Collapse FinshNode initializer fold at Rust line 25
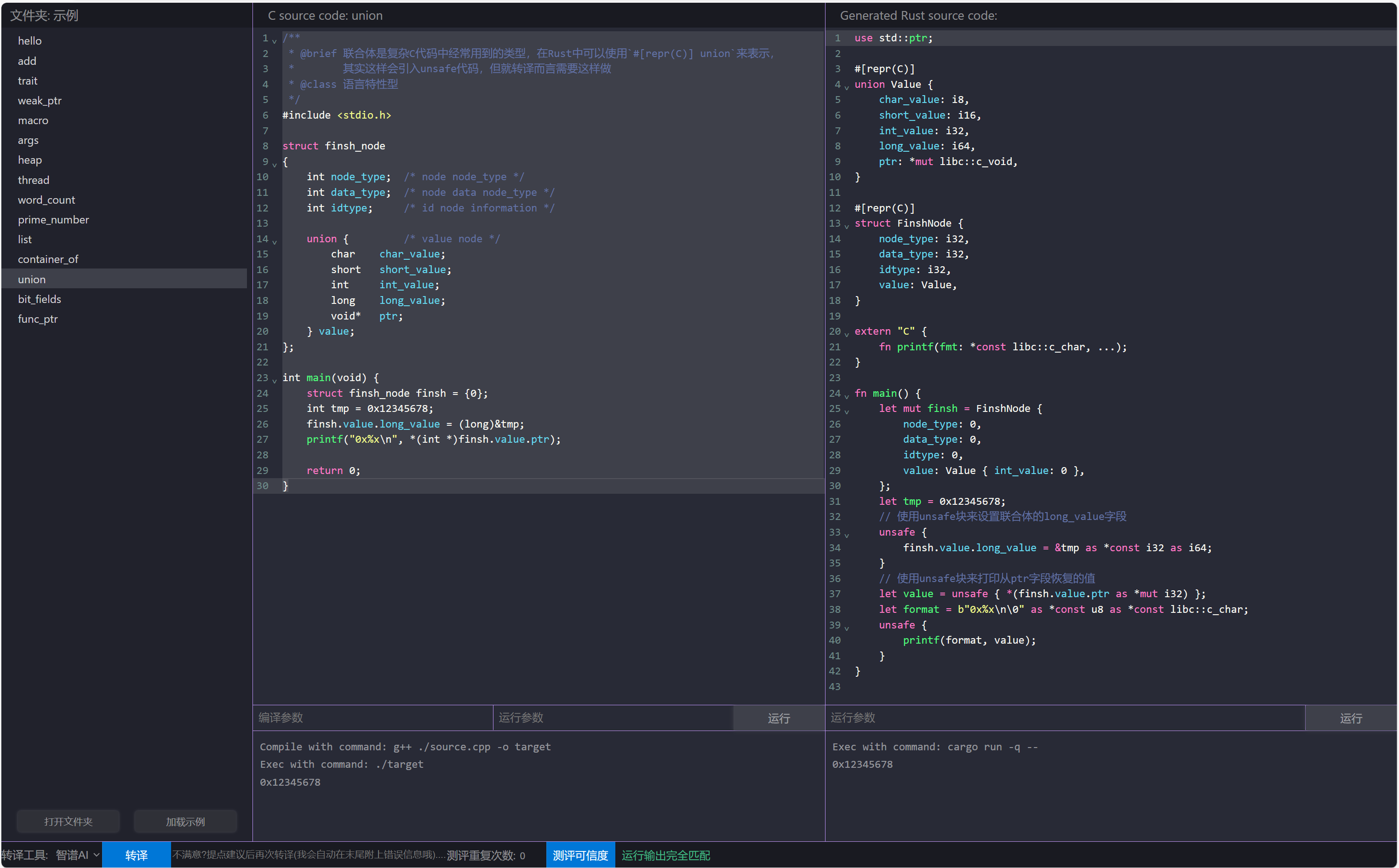 point(847,411)
